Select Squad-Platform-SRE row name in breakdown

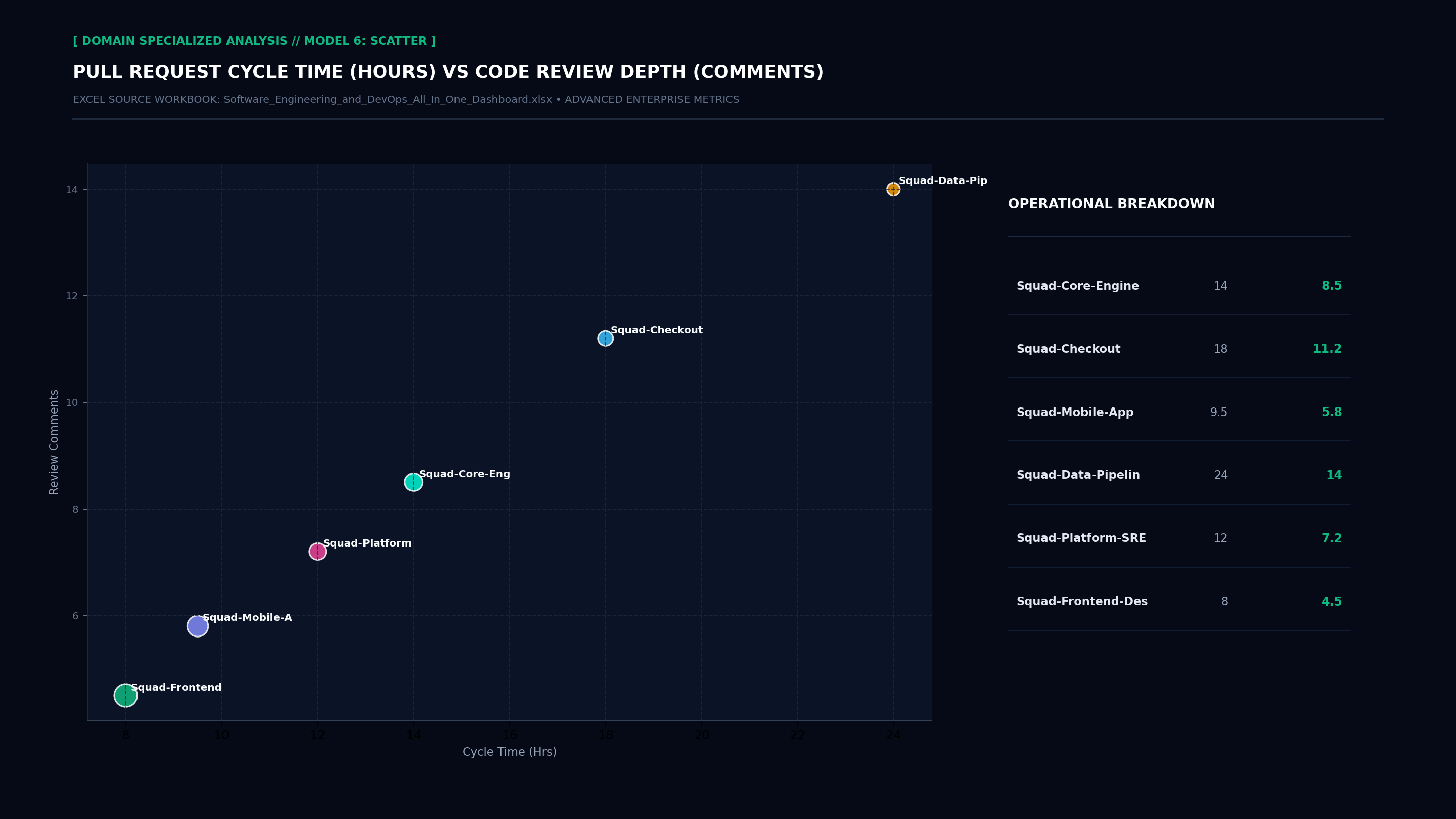(1081, 538)
